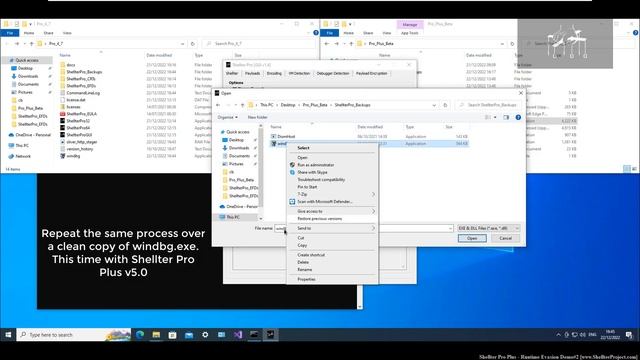The image size is (640, 360).
Task: Select ShellterPro_Backups folder in Pro_4_7 list
Action: [84, 72]
